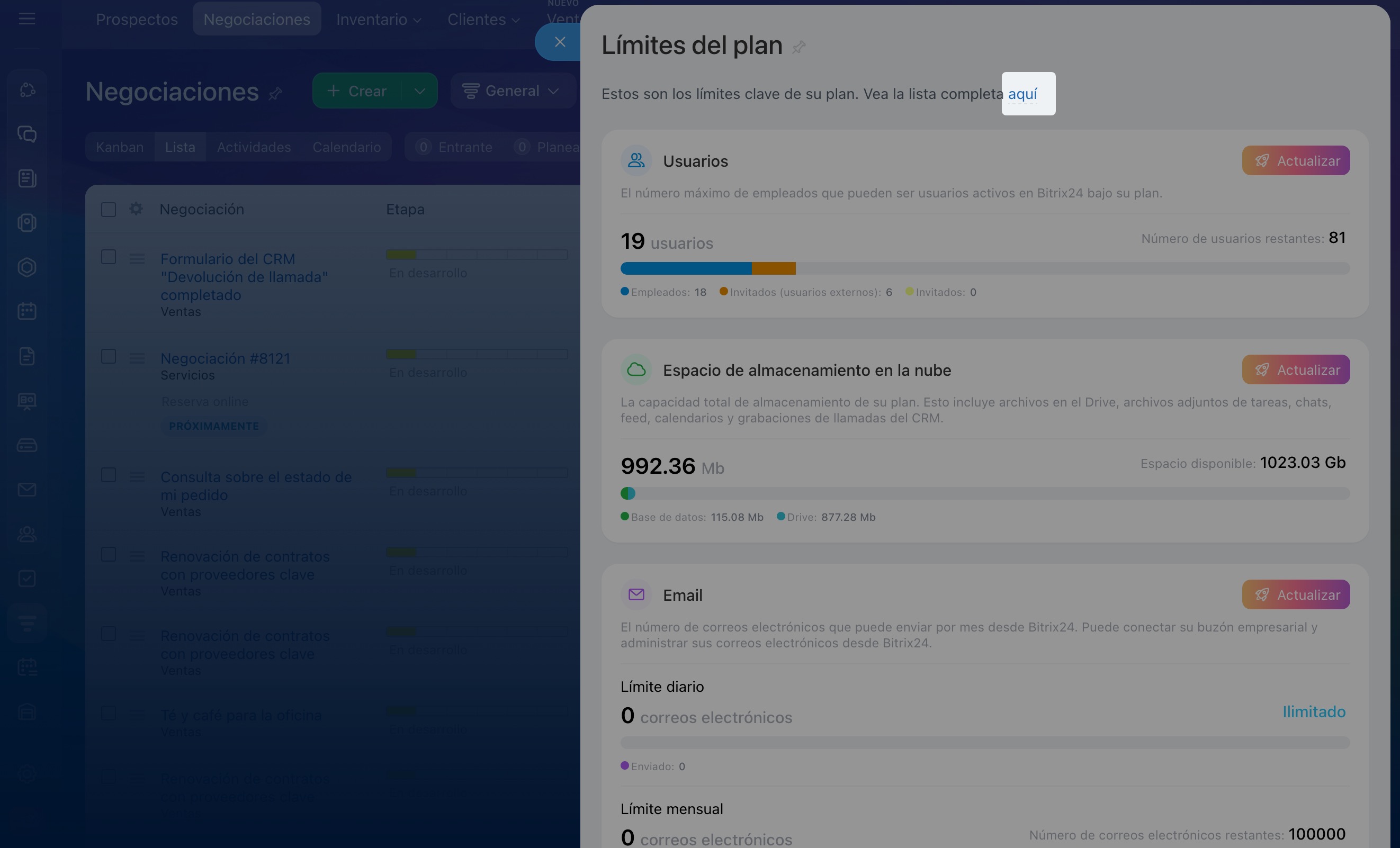Open the General pipeline dropdown
Viewport: 1400px width, 848px height.
tap(512, 91)
